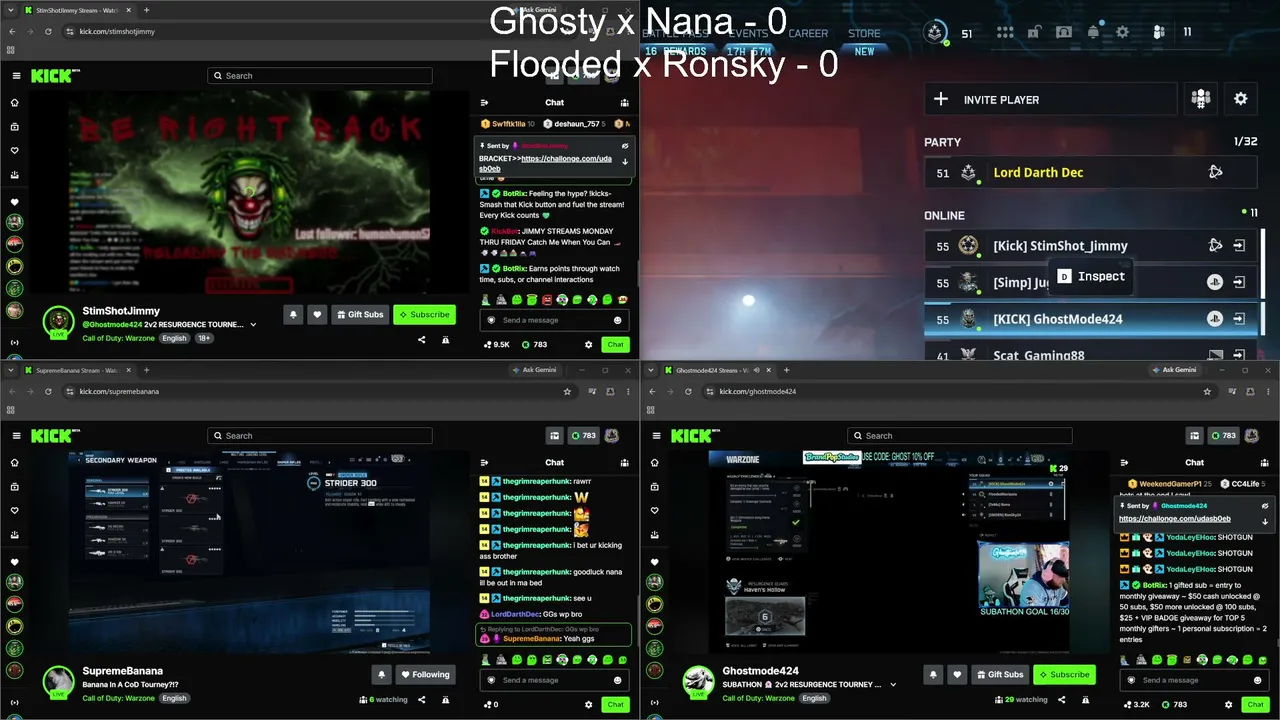Go back in the Ghostmode424 browser window
Viewport: 1280px width, 720px height.
[652, 392]
